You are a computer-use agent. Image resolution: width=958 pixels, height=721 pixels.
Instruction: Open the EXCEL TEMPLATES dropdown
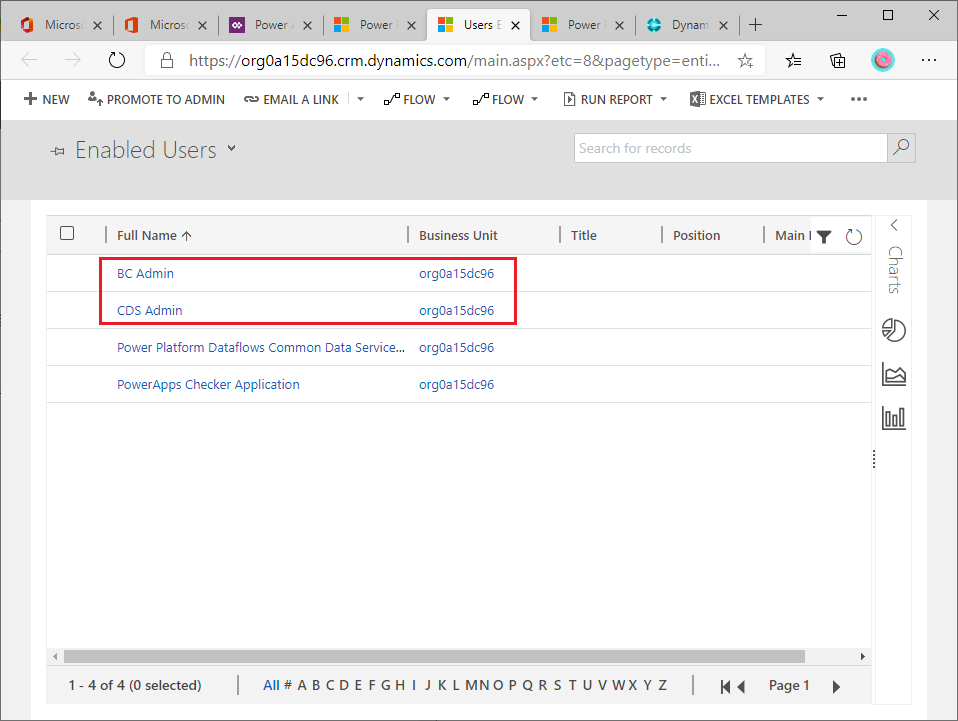(757, 99)
